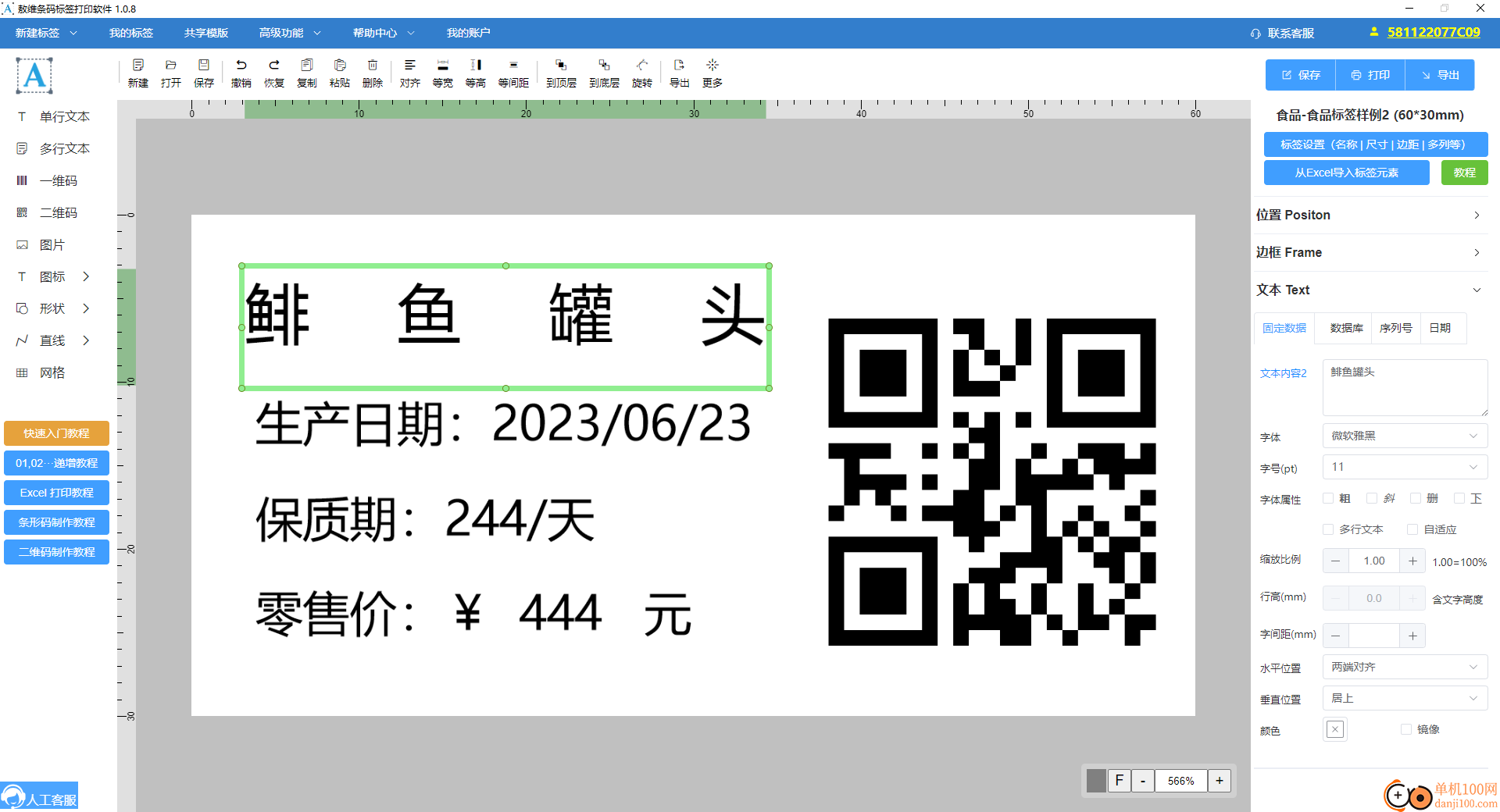Toggle the 镜像 (mirror) checkbox
This screenshot has width=1500, height=812.
(x=1406, y=729)
